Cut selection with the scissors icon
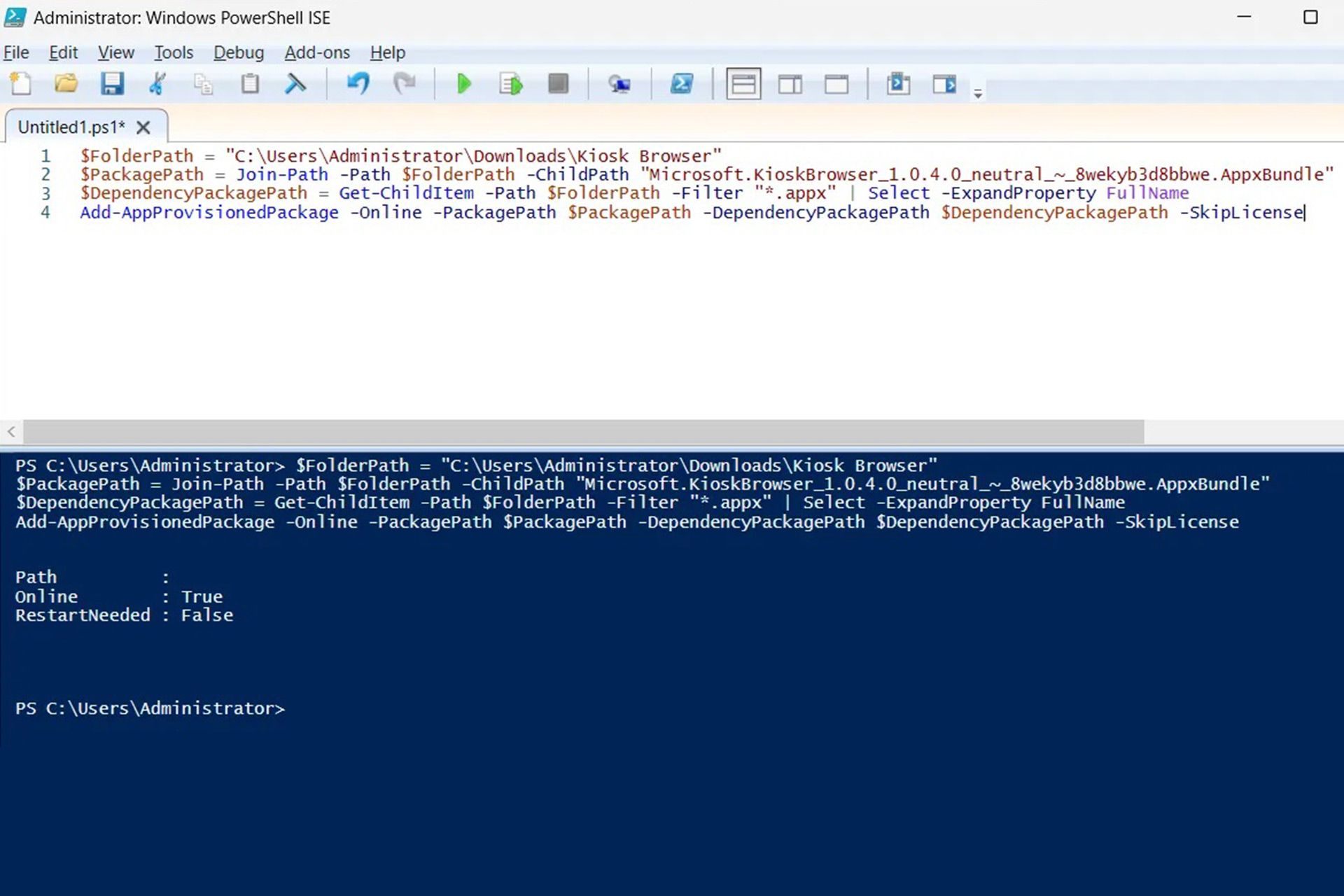This screenshot has width=1344, height=896. [x=157, y=84]
